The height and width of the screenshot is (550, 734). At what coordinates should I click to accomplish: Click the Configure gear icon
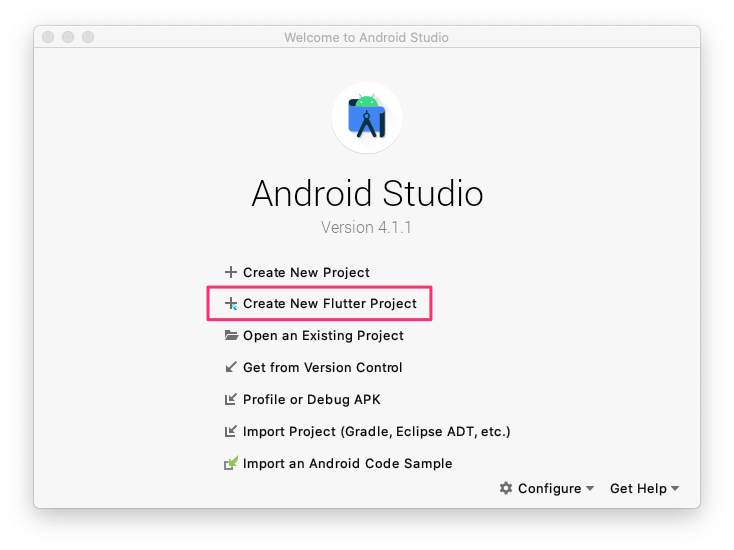(506, 488)
